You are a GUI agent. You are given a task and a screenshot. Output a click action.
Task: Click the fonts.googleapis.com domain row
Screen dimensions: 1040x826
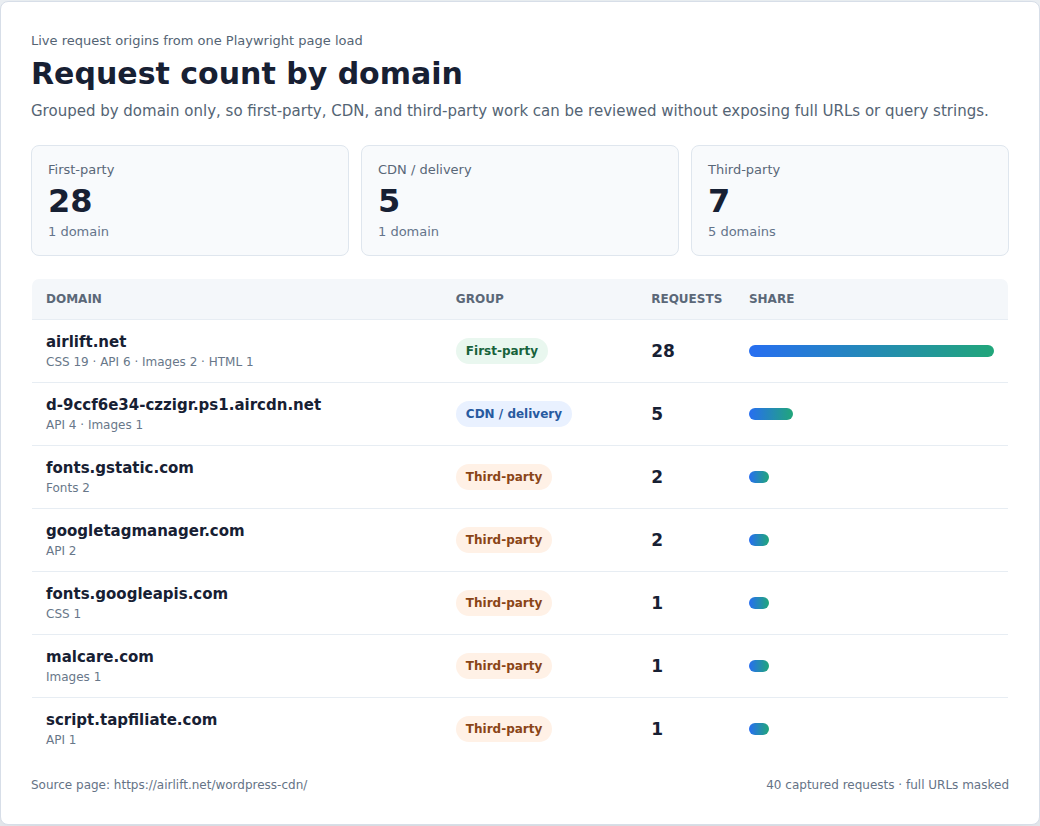tap(519, 603)
